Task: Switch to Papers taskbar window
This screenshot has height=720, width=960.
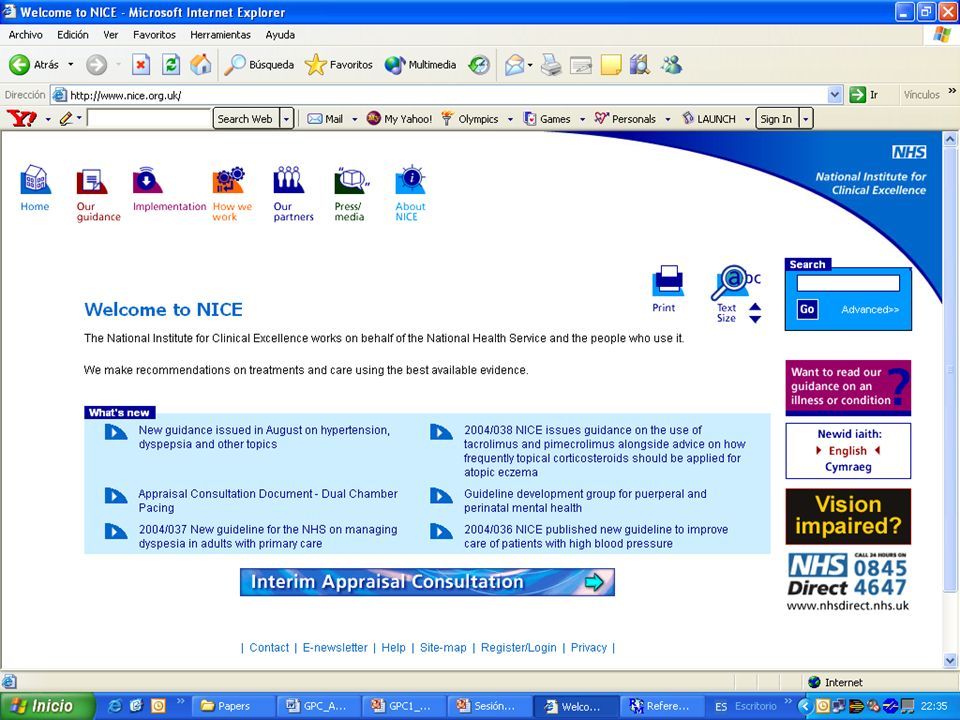Action: tap(232, 706)
